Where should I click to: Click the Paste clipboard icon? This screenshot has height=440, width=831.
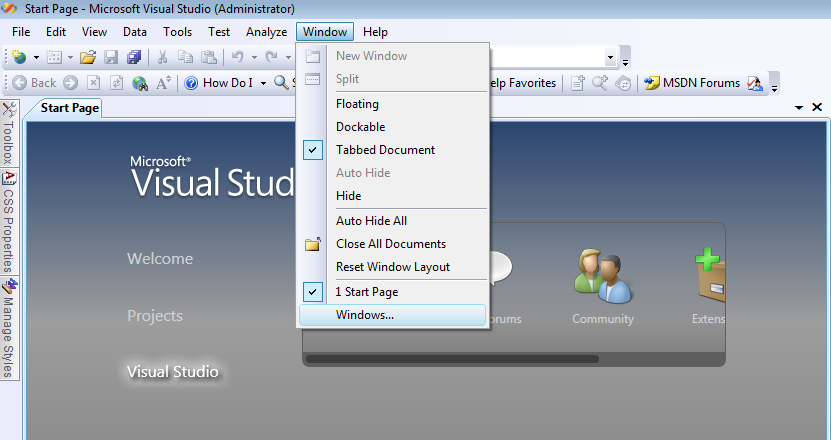click(209, 57)
